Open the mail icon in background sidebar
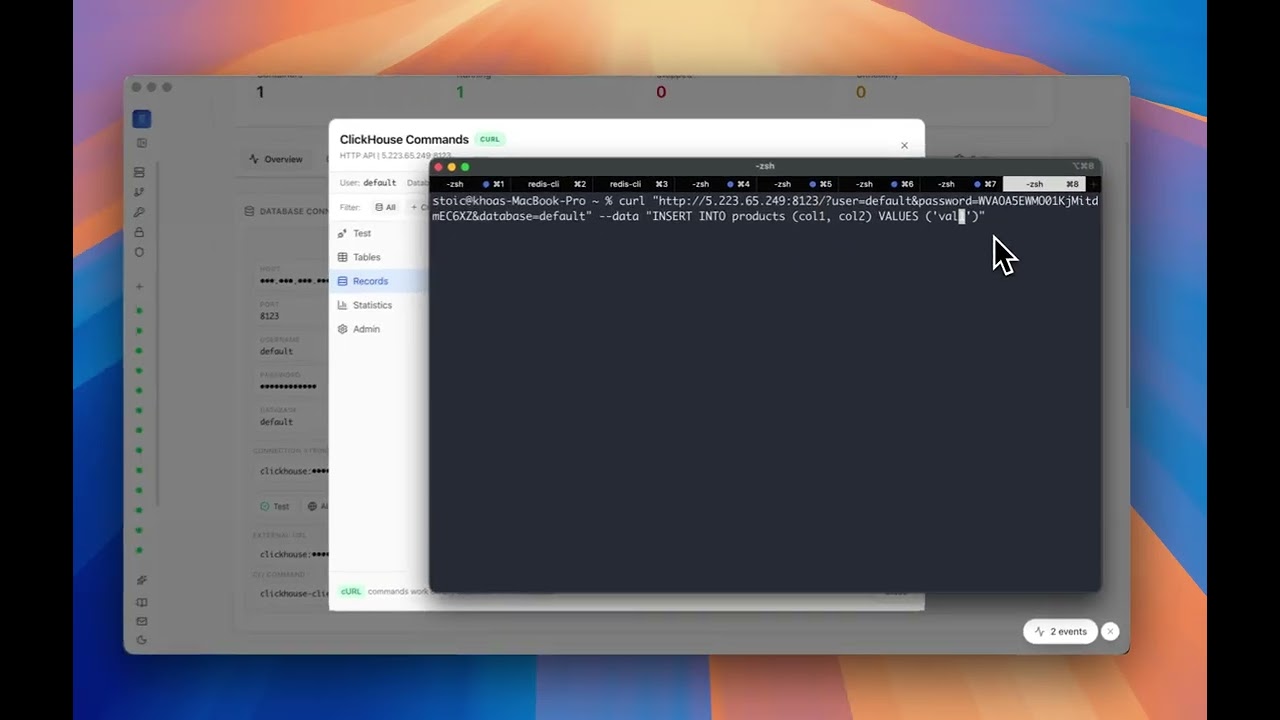This screenshot has height=720, width=1280. pos(141,621)
